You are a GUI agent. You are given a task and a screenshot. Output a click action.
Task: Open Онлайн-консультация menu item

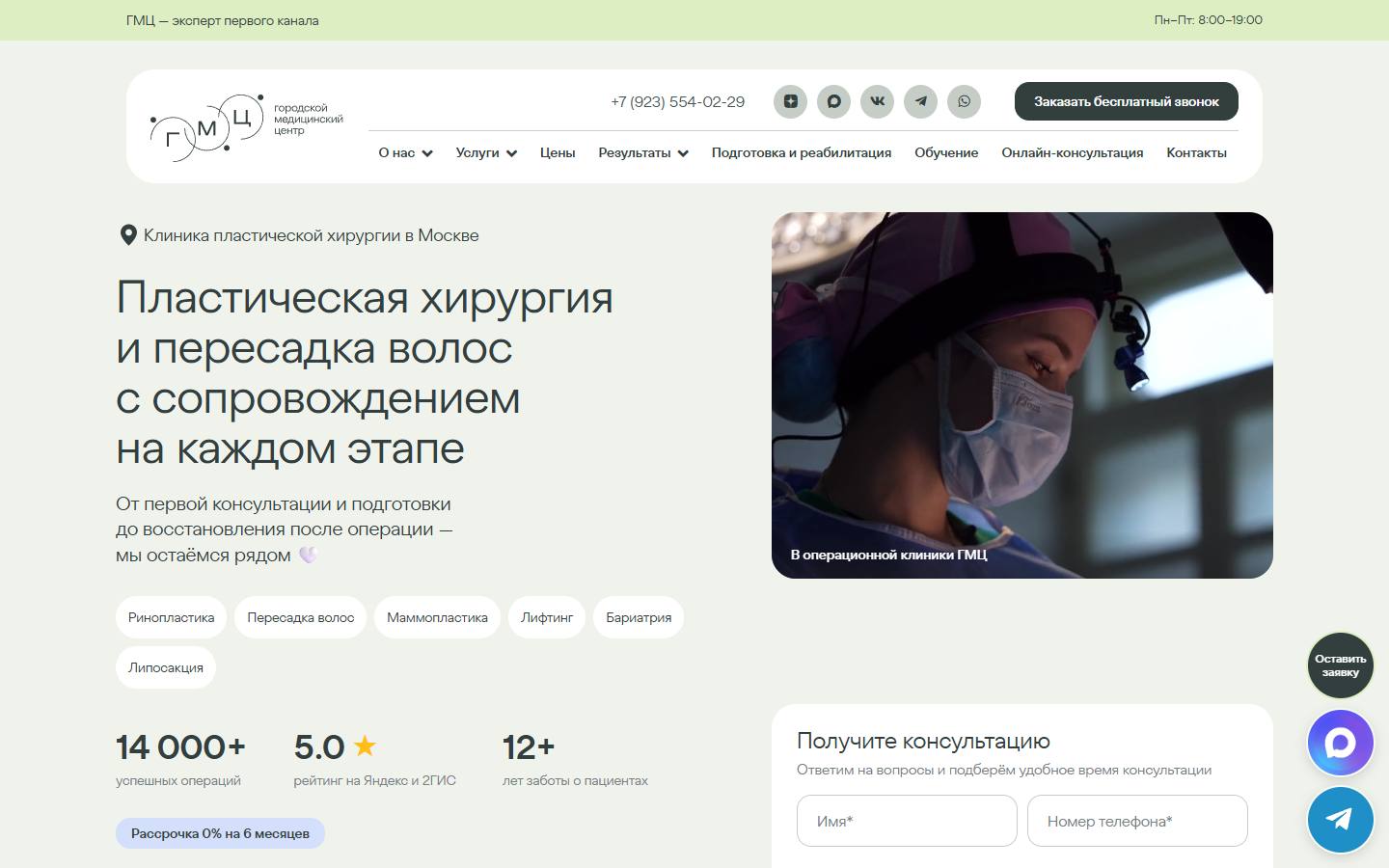pyautogui.click(x=1073, y=152)
